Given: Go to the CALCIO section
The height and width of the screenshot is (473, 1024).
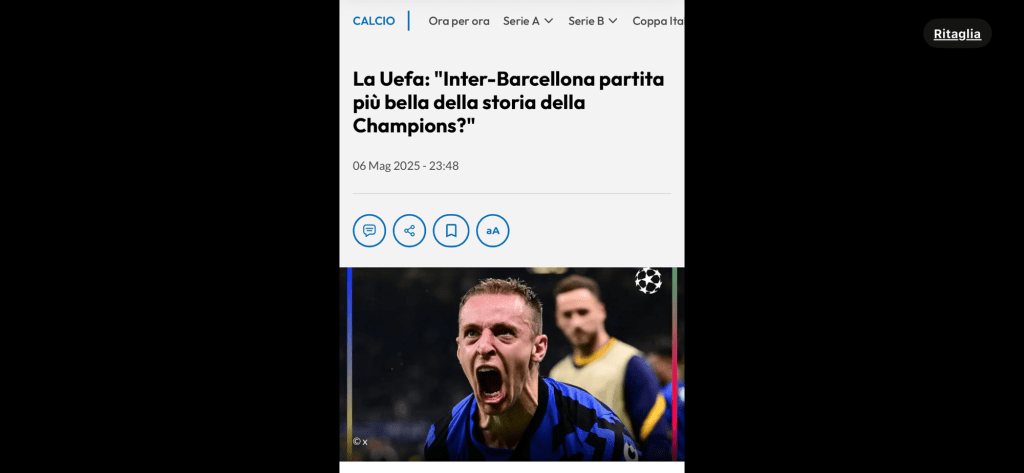Looking at the screenshot, I should tap(374, 21).
